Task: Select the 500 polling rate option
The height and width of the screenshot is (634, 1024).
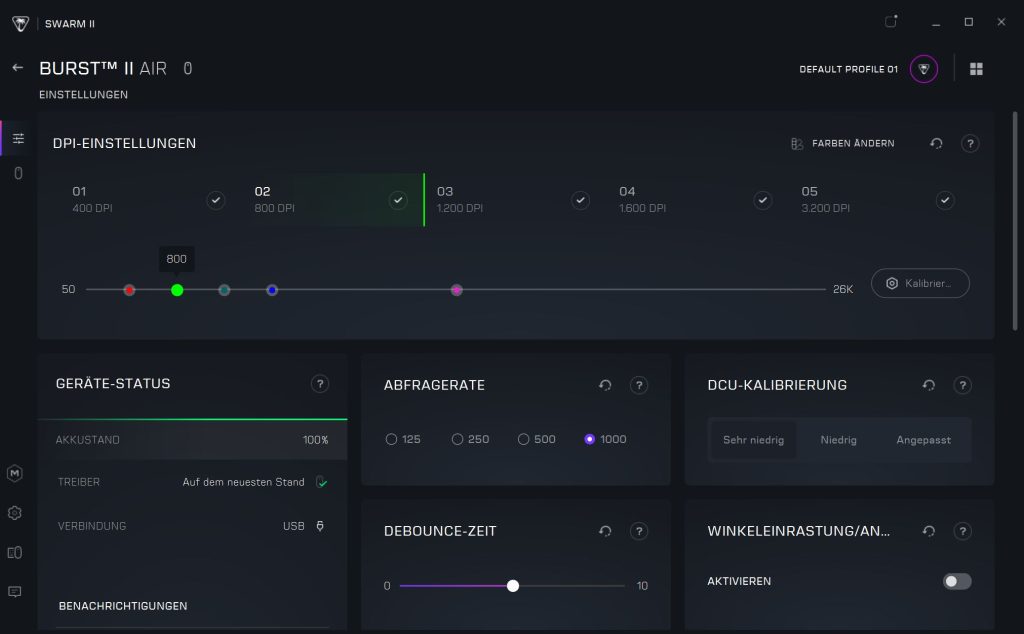Action: 524,439
